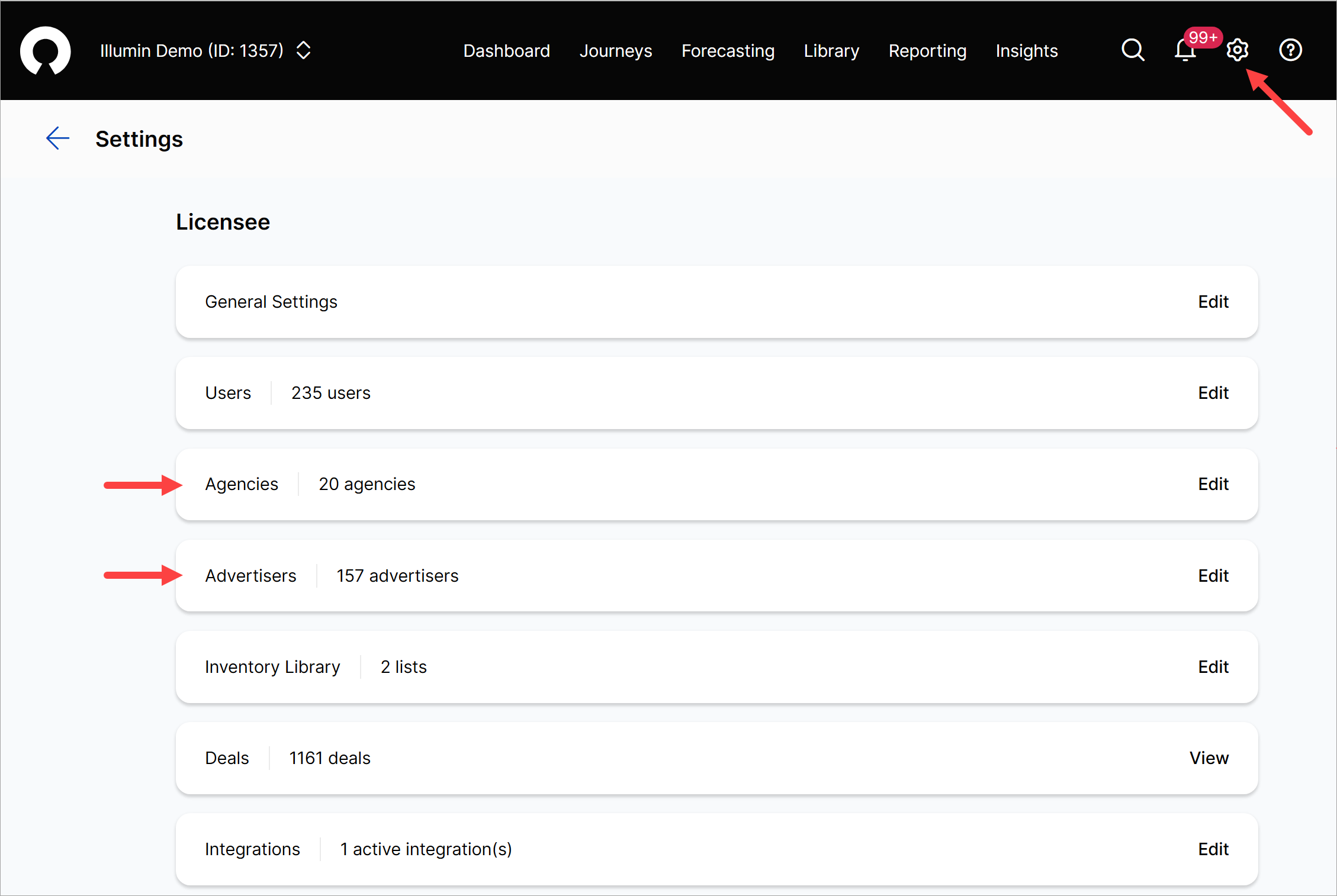This screenshot has height=896, width=1337.
Task: Open the help question mark icon
Action: click(x=1290, y=50)
